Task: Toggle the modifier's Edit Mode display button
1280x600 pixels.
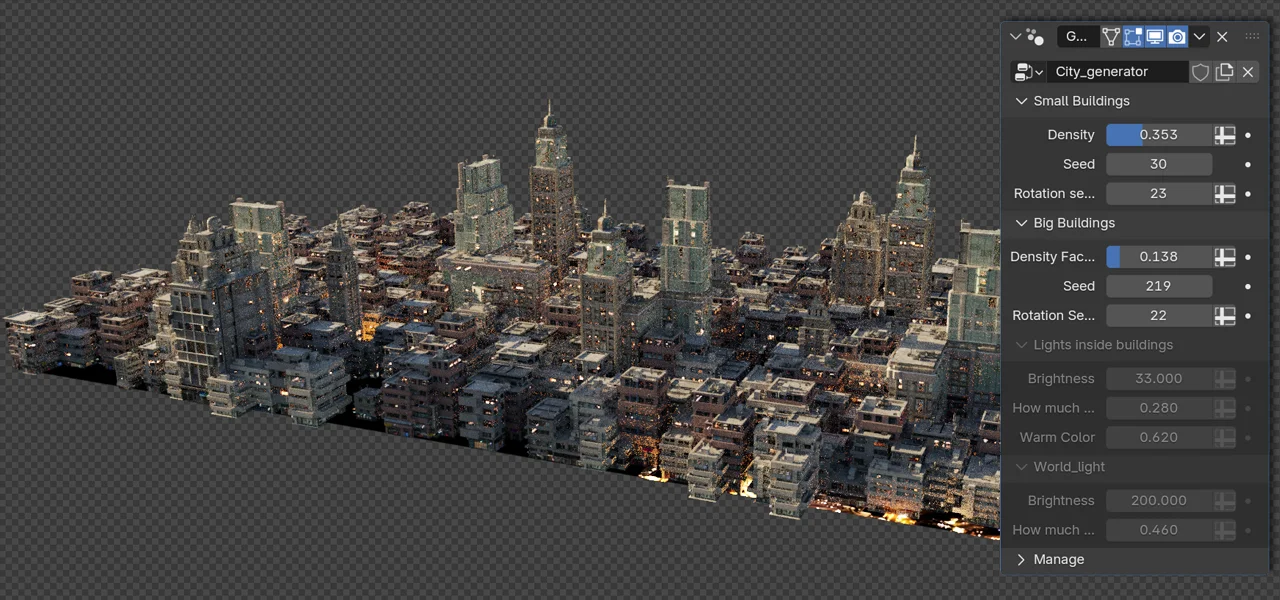Action: tap(1133, 36)
